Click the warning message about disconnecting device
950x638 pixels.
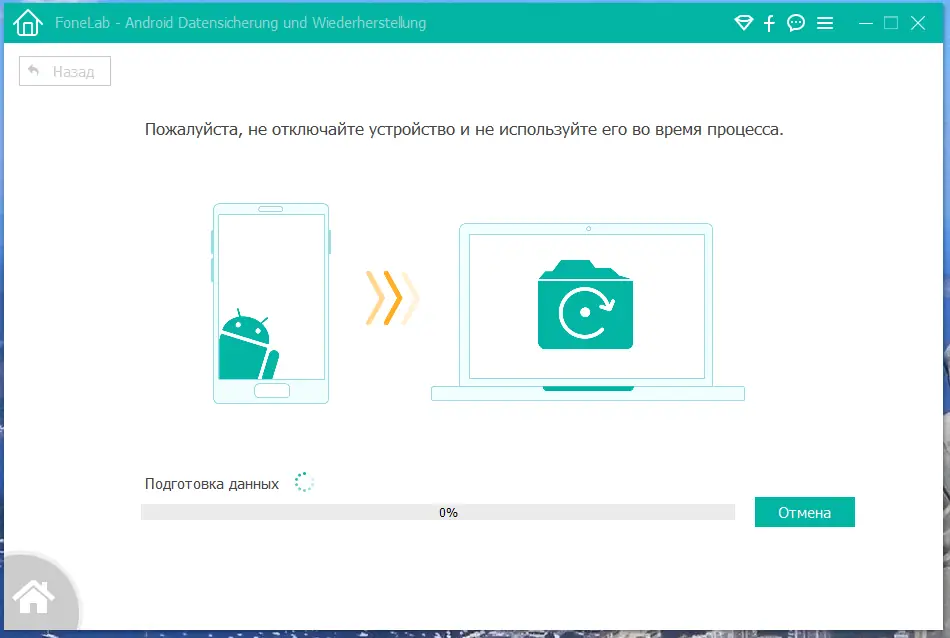point(465,129)
